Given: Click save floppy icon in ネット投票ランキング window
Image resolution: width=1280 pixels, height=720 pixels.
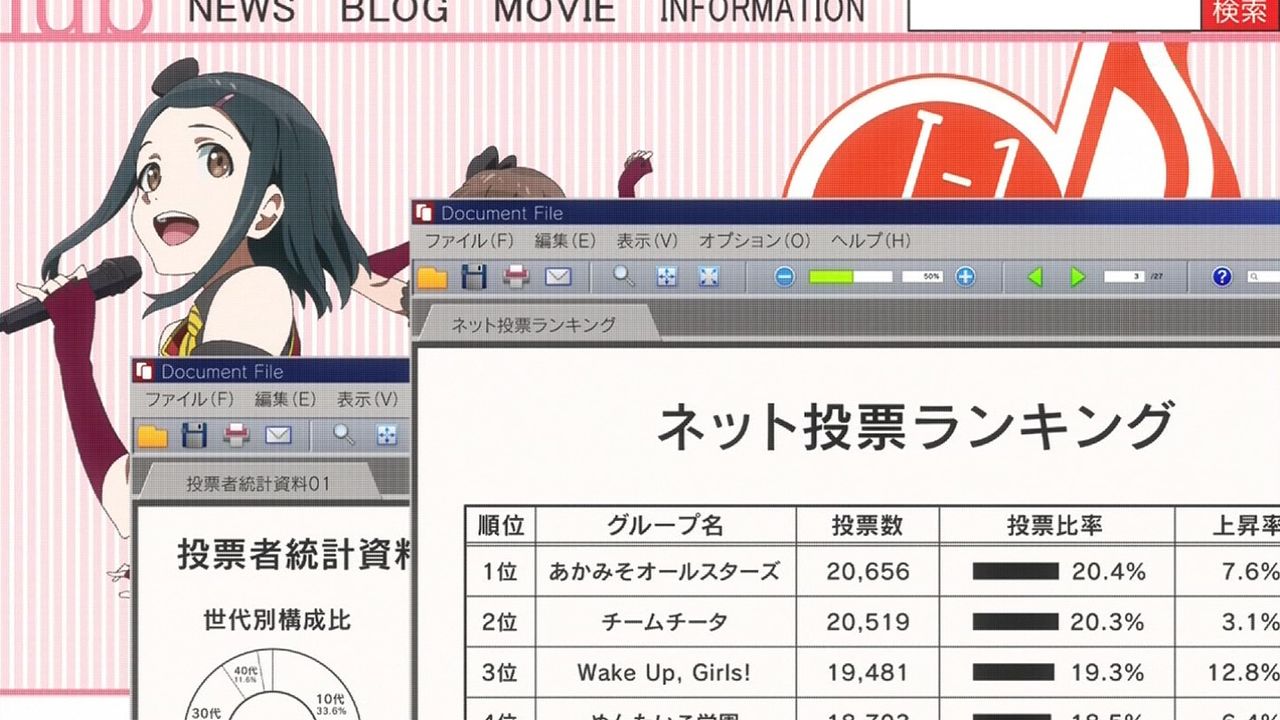Looking at the screenshot, I should [474, 277].
